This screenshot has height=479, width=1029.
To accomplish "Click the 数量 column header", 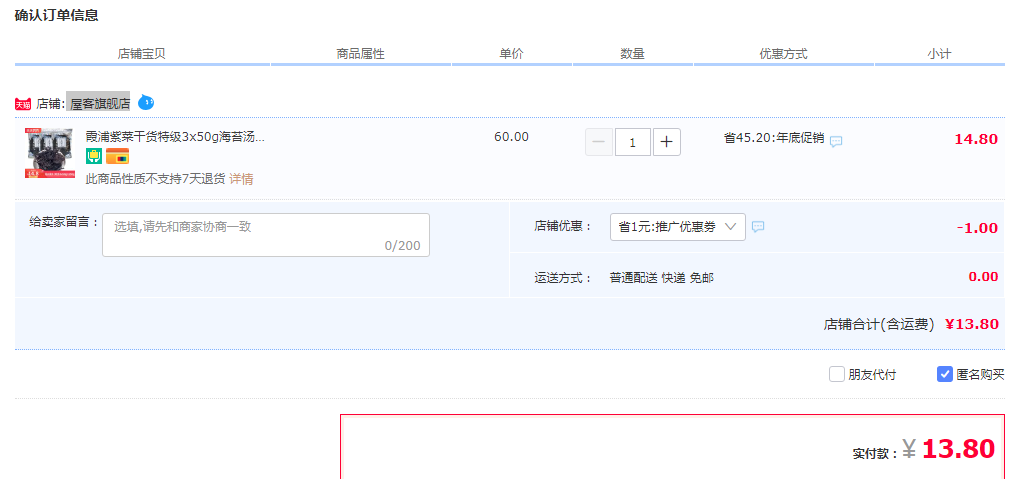I will (x=633, y=54).
